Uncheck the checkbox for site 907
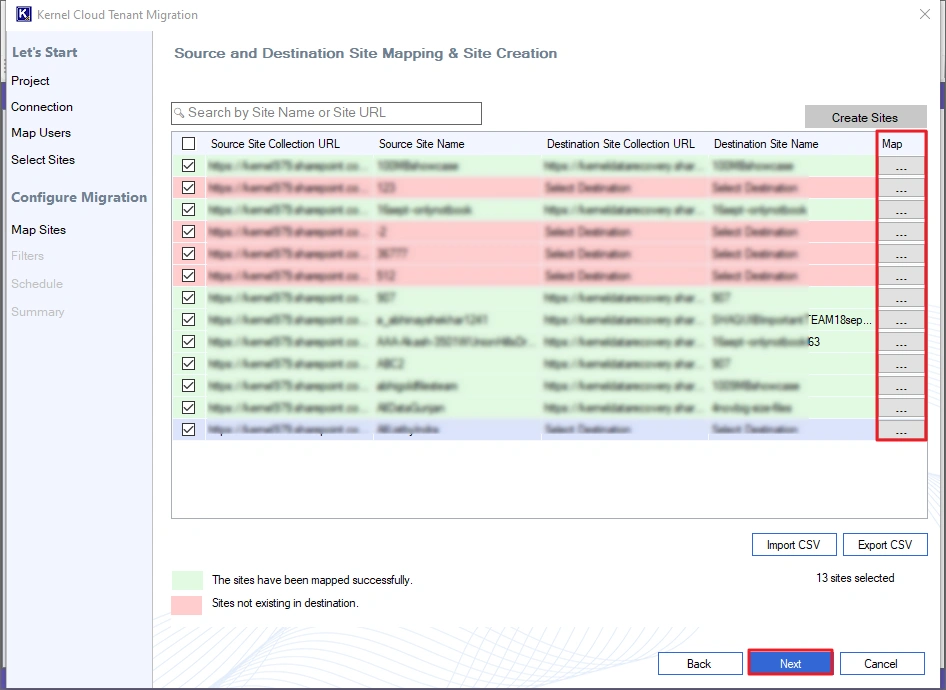Screen dimensions: 946x690 (x=189, y=297)
